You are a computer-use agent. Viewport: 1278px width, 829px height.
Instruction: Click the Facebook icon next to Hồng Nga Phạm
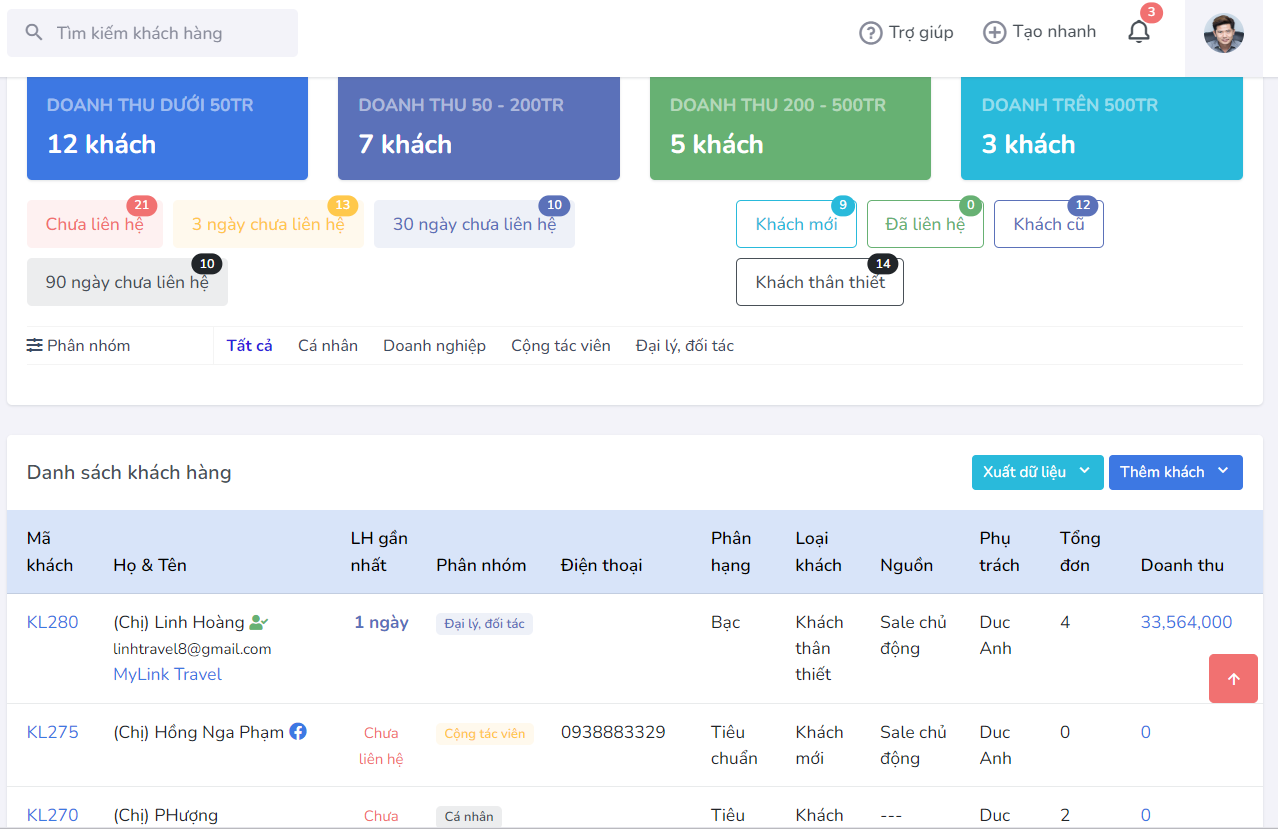pyautogui.click(x=298, y=731)
